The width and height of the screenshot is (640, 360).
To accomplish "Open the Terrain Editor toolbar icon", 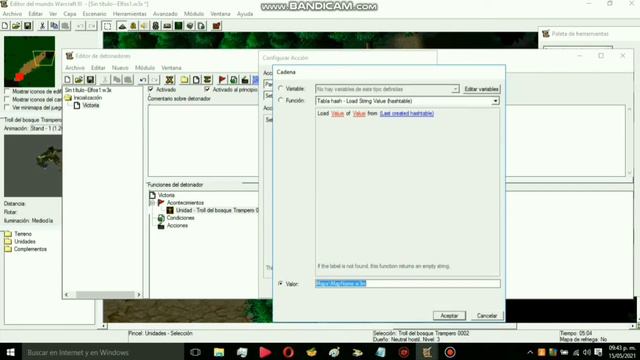I will click(122, 26).
